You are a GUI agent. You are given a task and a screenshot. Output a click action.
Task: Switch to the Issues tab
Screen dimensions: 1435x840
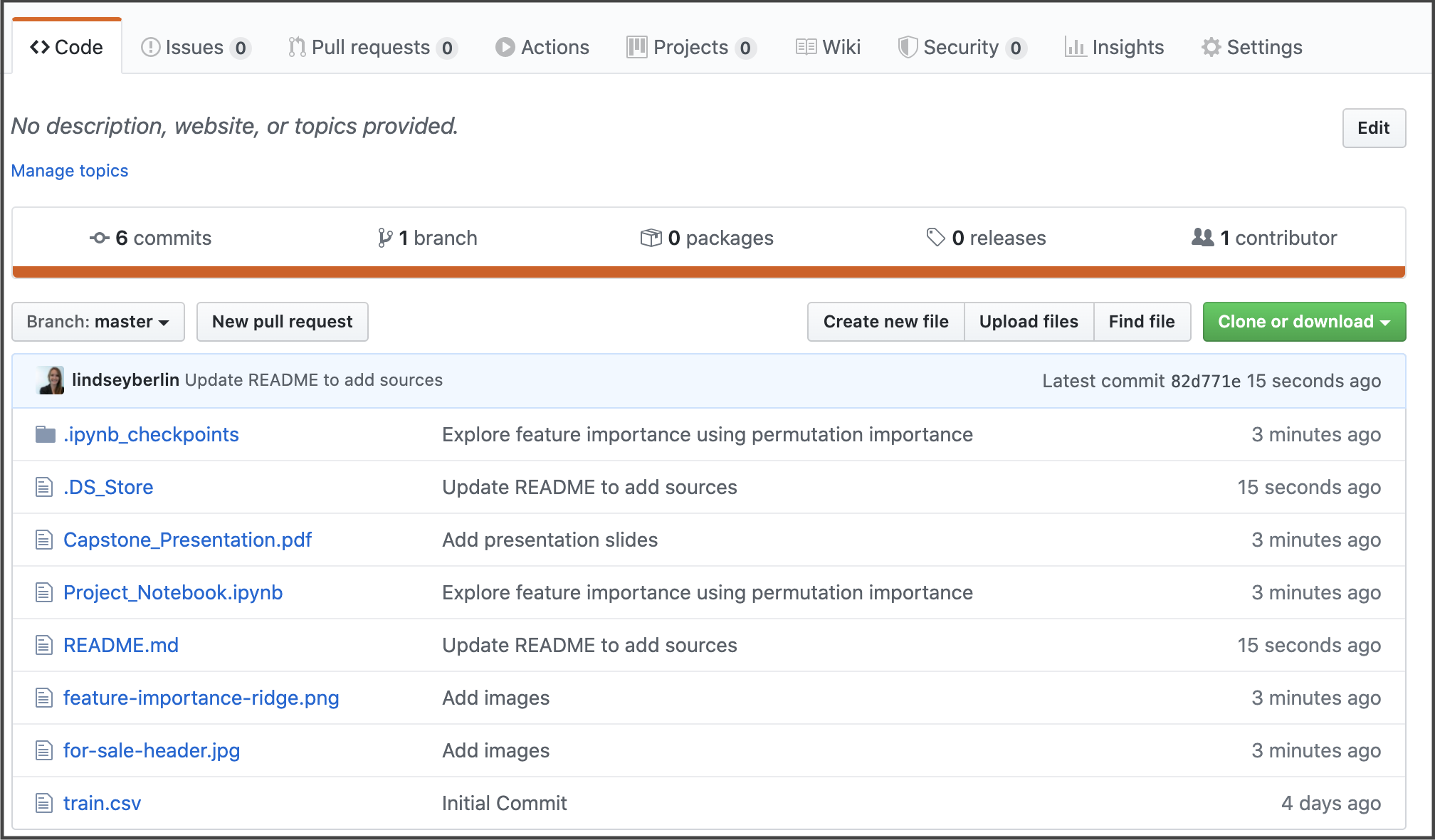[x=195, y=47]
